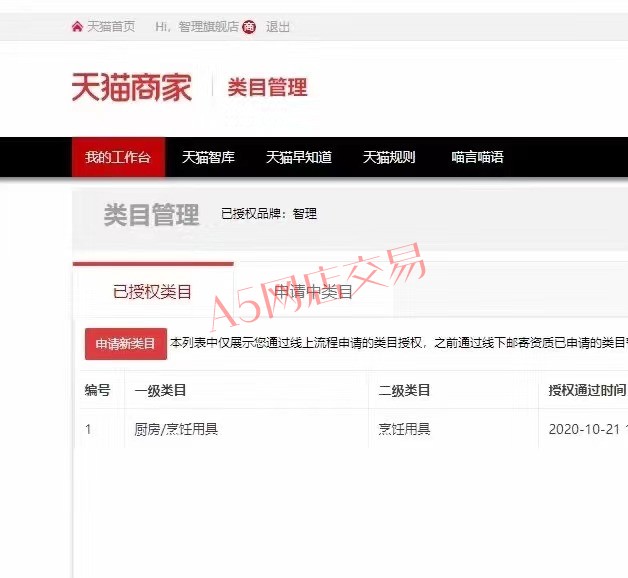Click the 已授权品牌：智理 label
Image resolution: width=628 pixels, height=578 pixels.
tap(269, 213)
